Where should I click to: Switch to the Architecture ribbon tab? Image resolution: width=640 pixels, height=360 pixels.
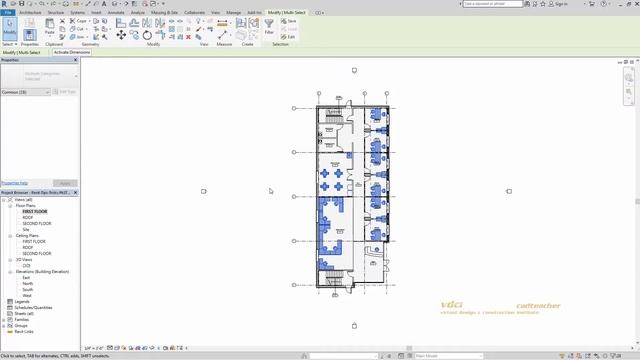pos(30,13)
